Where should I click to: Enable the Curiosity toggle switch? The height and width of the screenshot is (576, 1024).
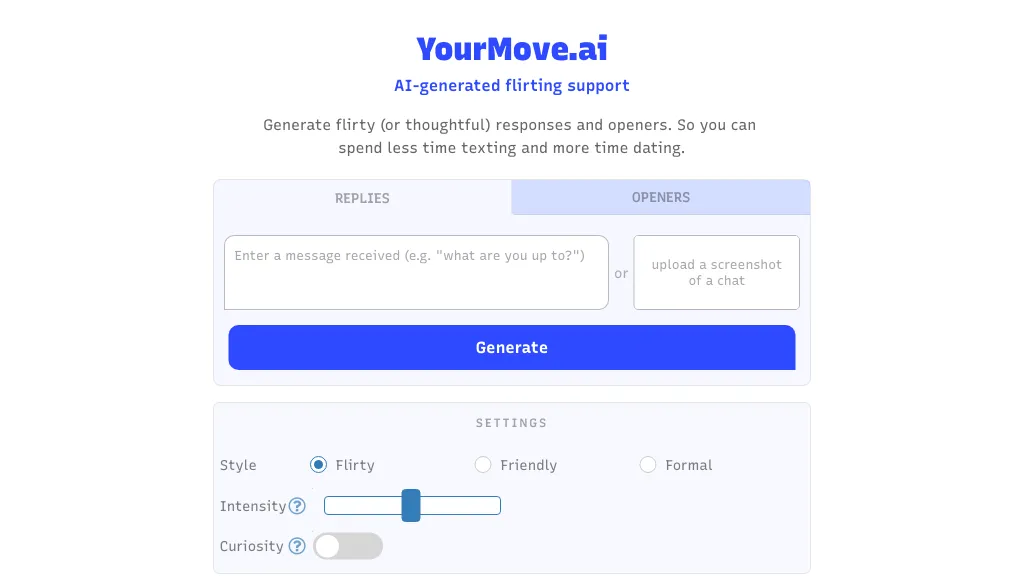[x=348, y=546]
